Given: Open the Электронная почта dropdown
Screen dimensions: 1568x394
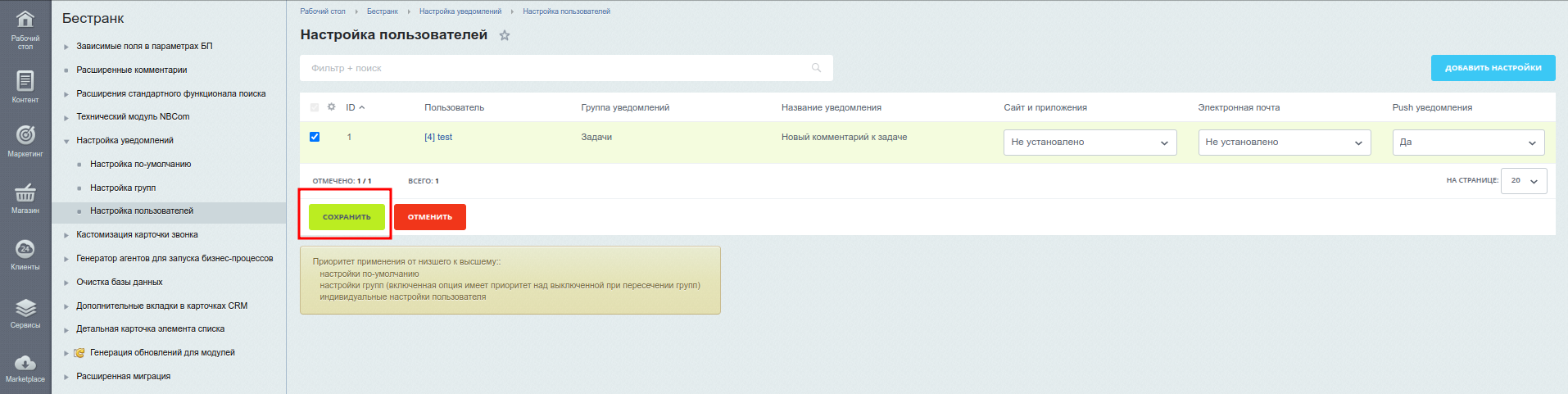Looking at the screenshot, I should tap(1284, 143).
